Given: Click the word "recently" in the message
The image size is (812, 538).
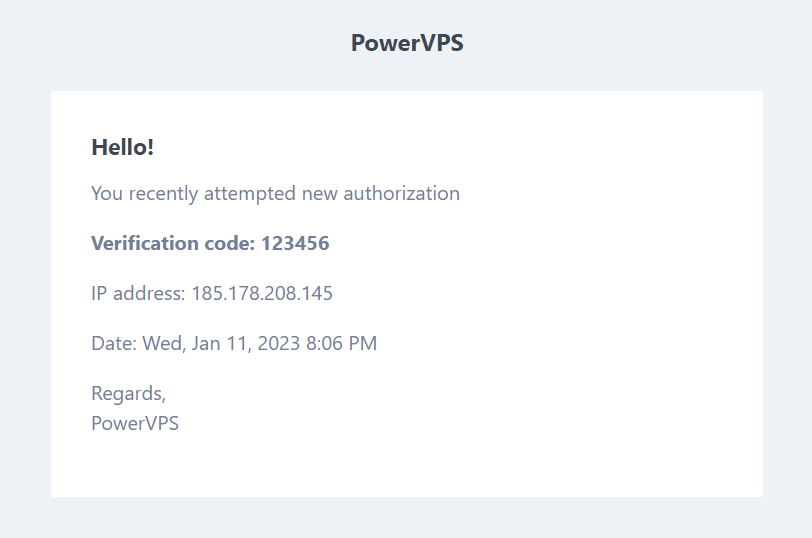Looking at the screenshot, I should click(163, 194).
